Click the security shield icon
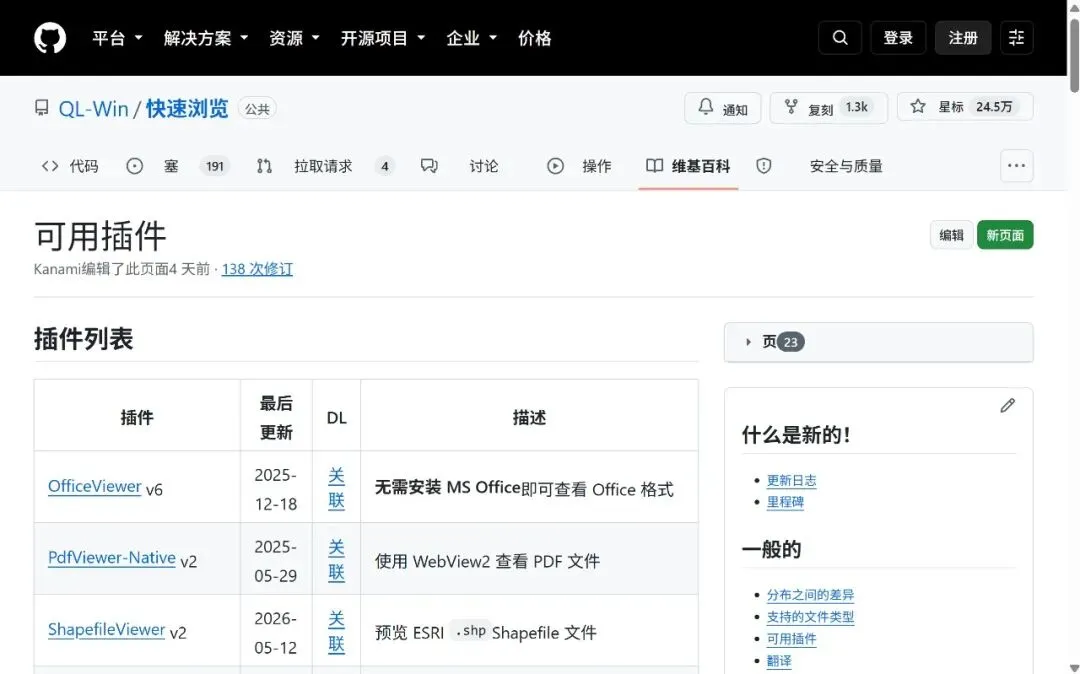The image size is (1080, 674). [763, 166]
